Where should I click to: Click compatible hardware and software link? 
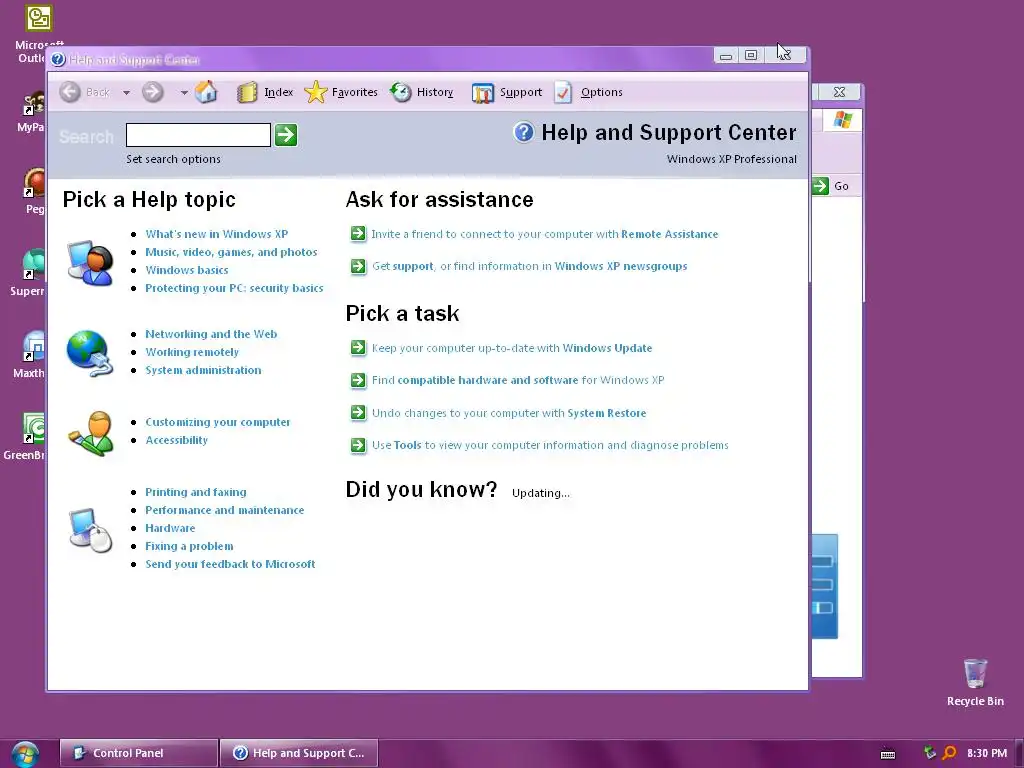click(x=488, y=379)
